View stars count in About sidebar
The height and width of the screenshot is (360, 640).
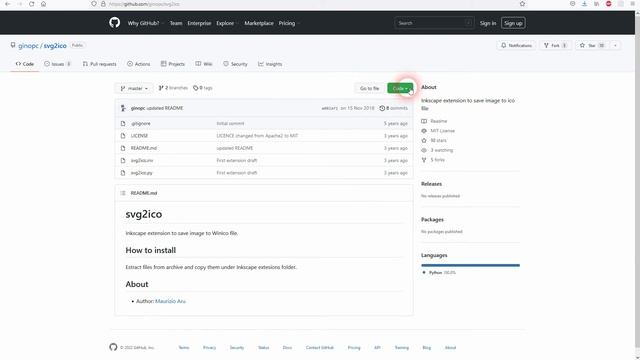point(434,140)
